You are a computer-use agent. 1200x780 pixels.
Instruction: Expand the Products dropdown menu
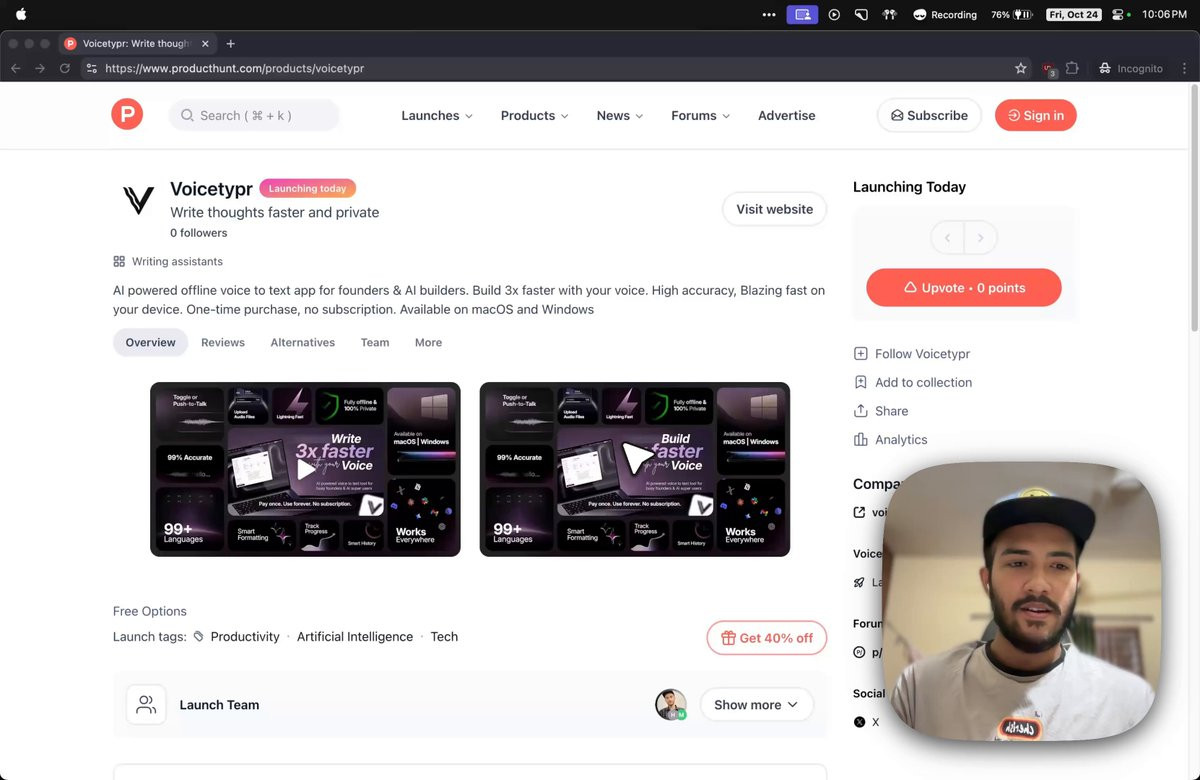tap(534, 115)
